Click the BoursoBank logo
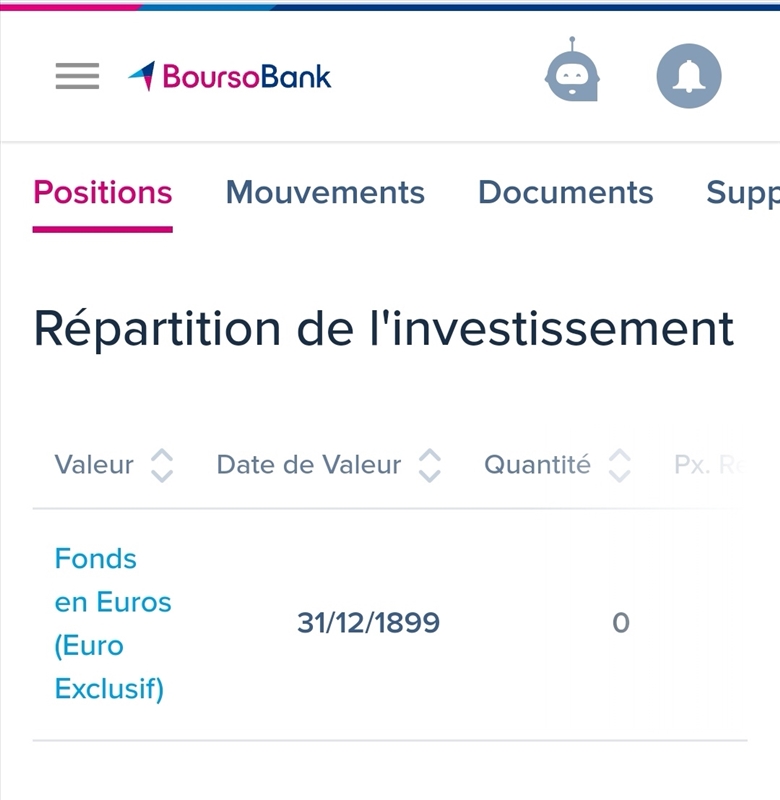This screenshot has width=780, height=800. pos(232,75)
